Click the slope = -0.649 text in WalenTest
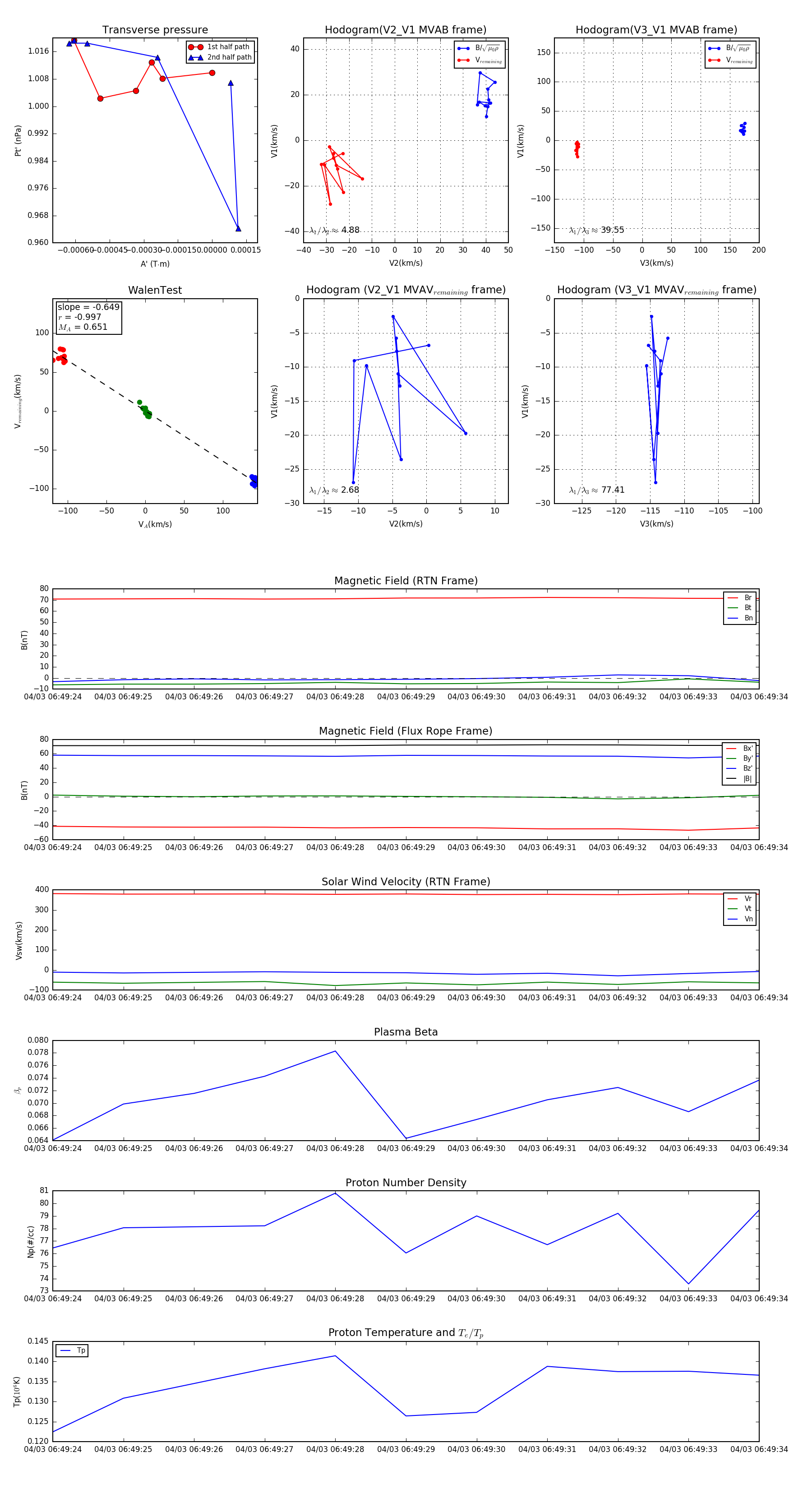This screenshot has width=812, height=1489. click(88, 307)
